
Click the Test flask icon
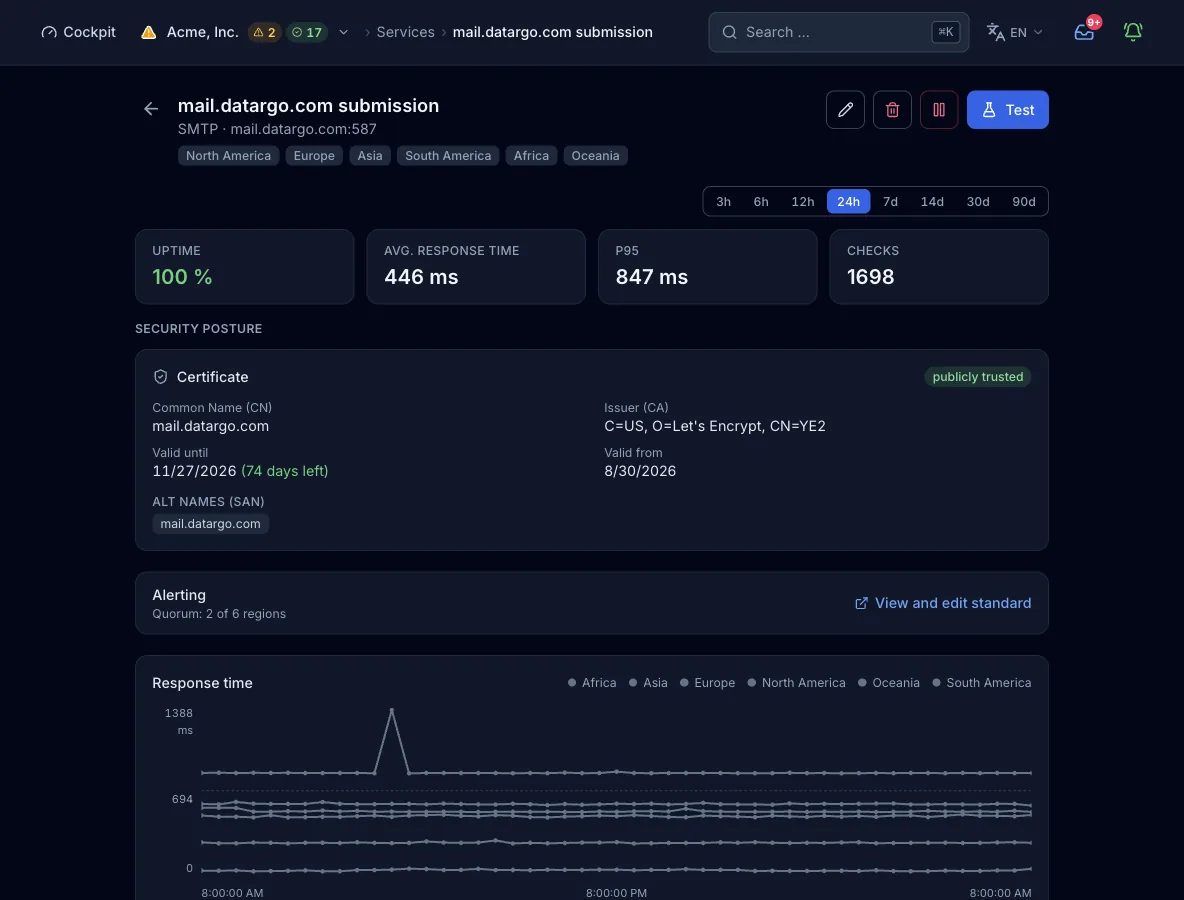988,109
